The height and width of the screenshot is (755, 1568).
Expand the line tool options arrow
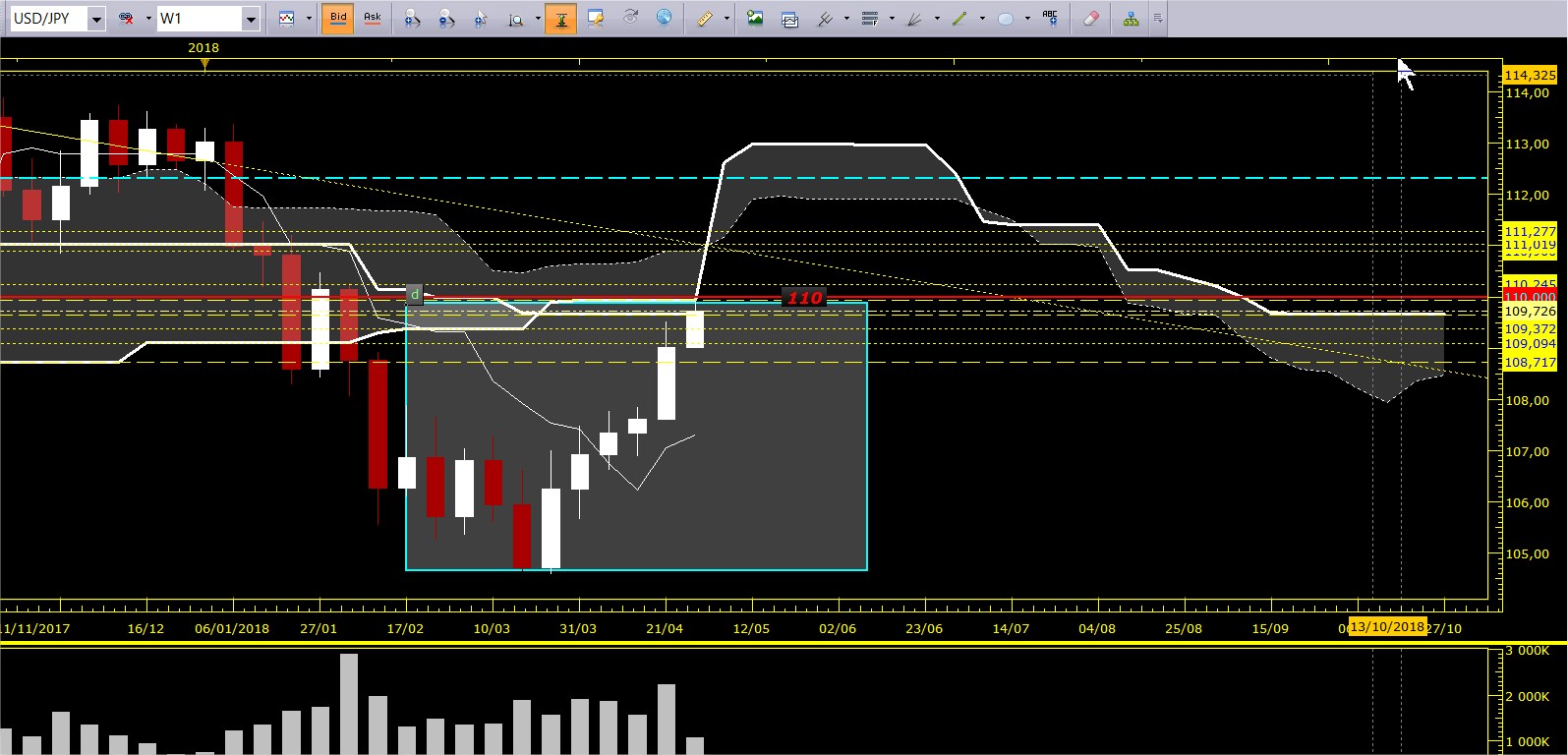(982, 19)
